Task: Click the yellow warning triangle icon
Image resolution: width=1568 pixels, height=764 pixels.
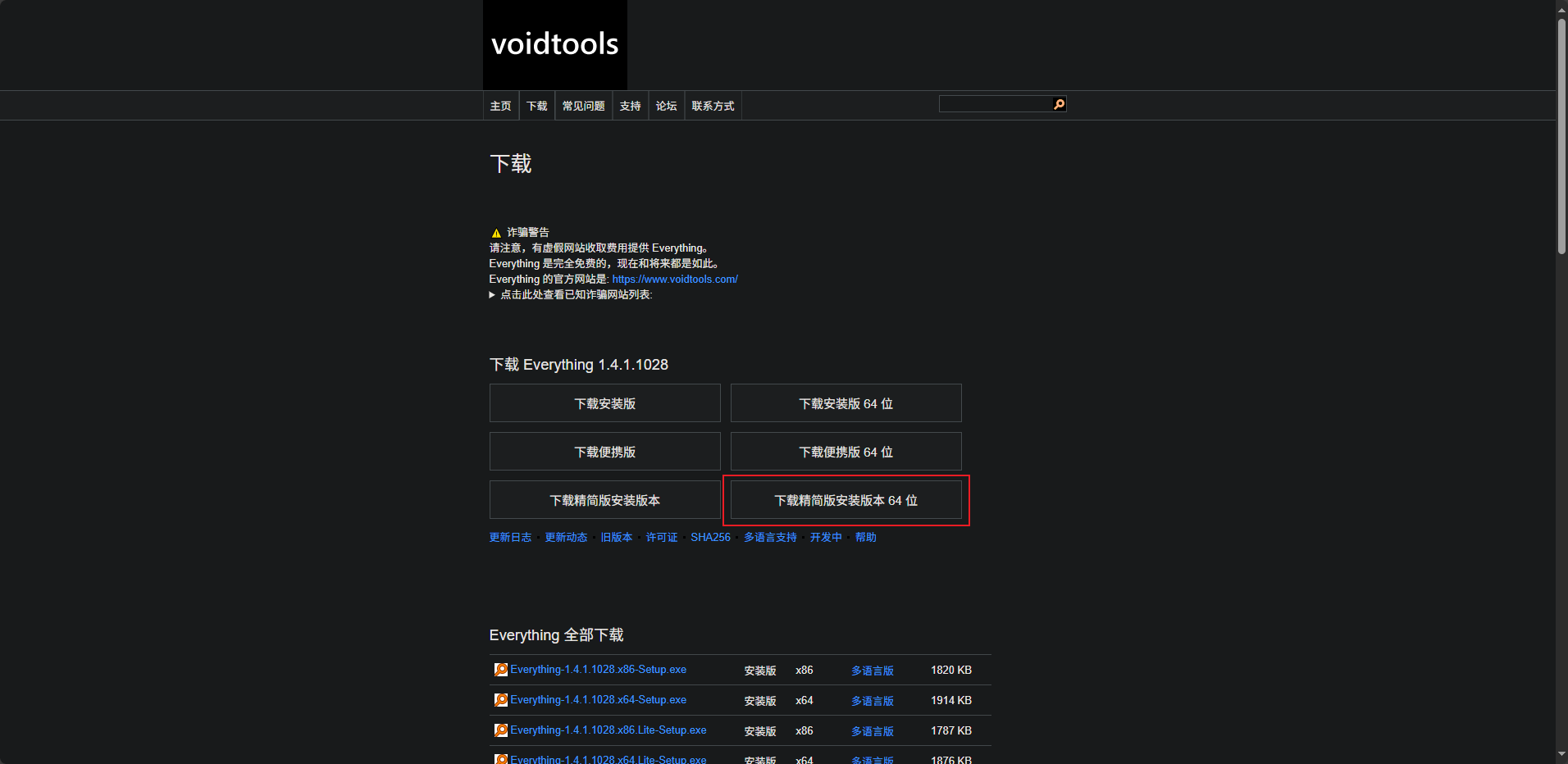Action: [x=496, y=233]
